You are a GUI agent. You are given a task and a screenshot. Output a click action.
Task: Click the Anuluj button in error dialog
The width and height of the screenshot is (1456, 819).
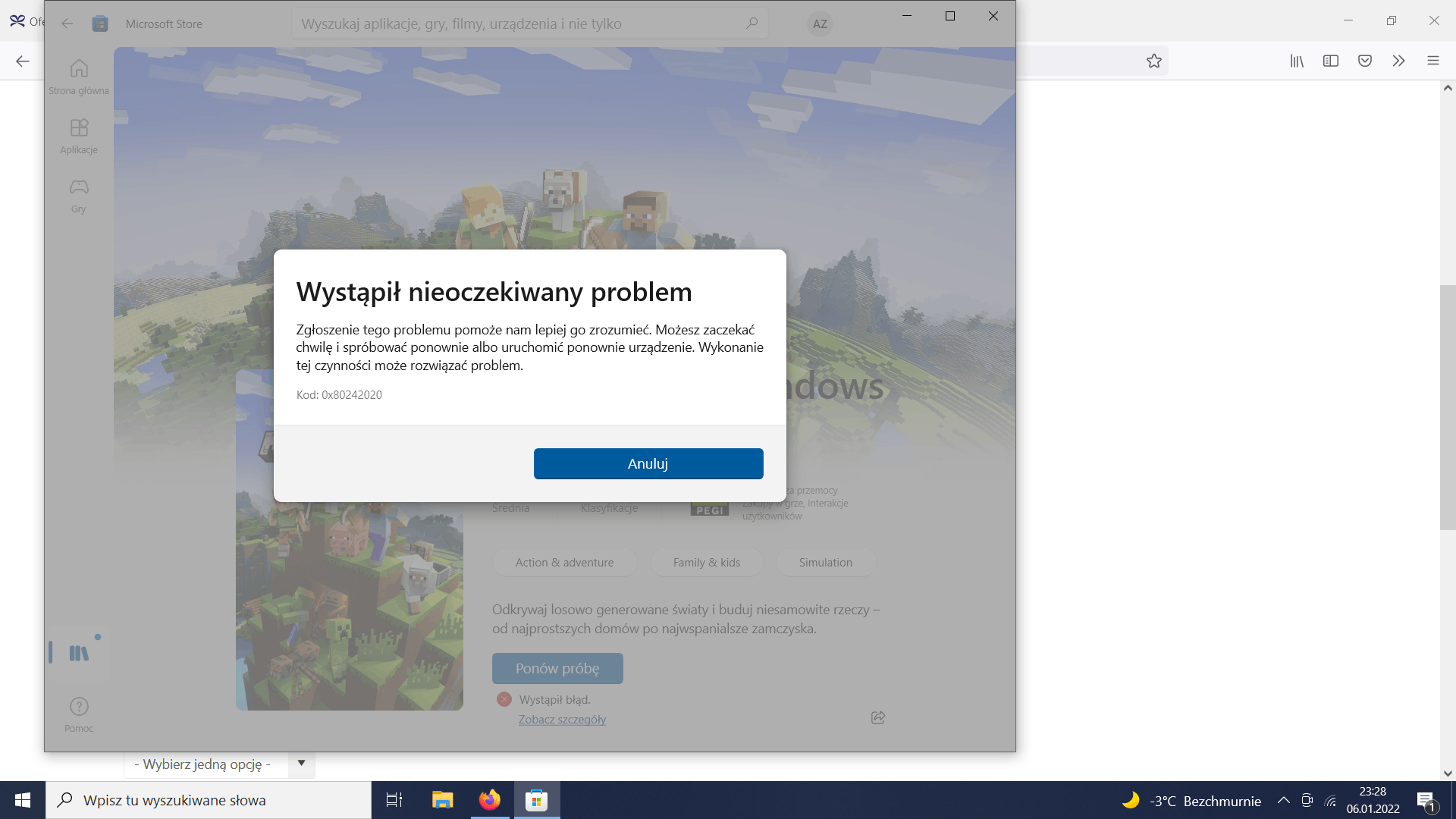pyautogui.click(x=648, y=463)
